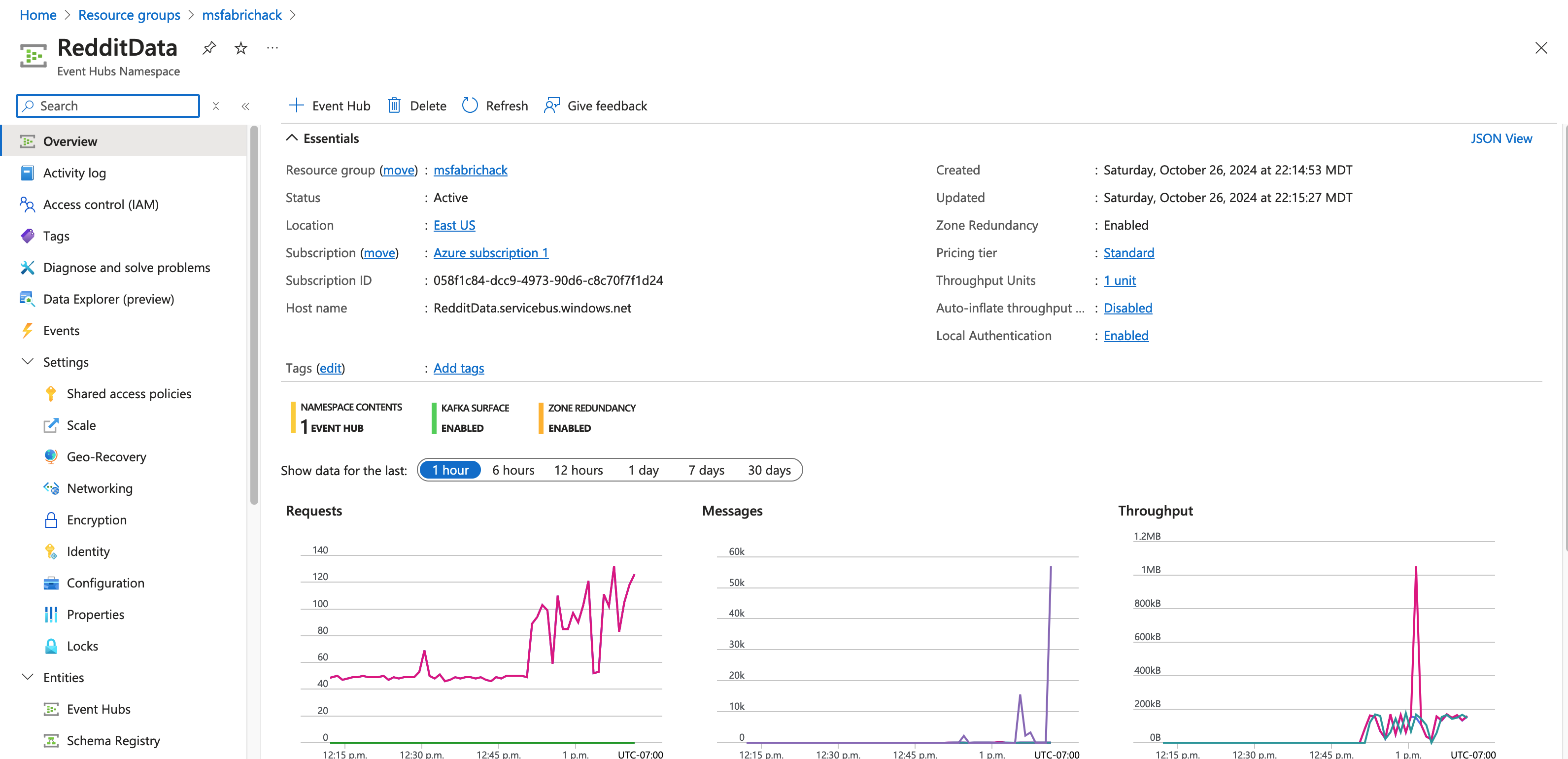1568x759 pixels.
Task: Click the Refresh toolbar icon
Action: coord(470,106)
